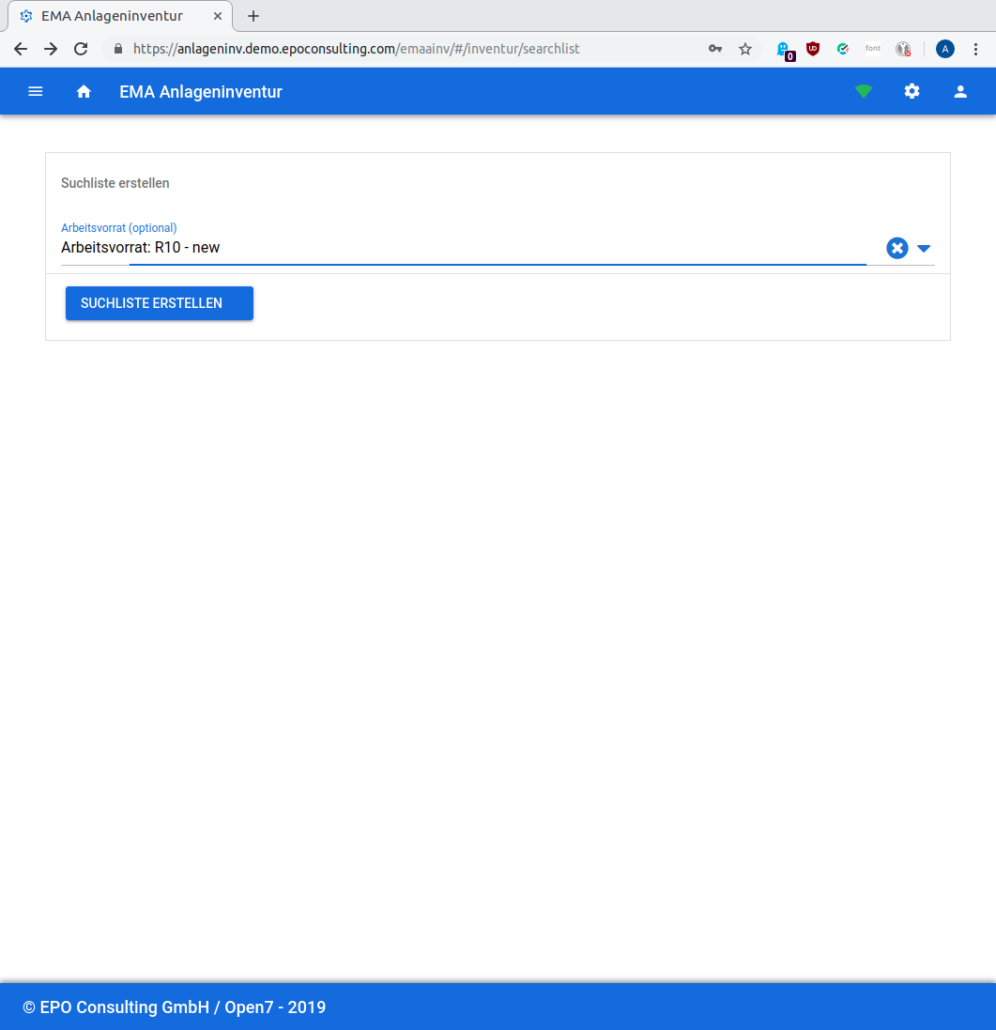Viewport: 996px width, 1030px height.
Task: Reload the current page
Action: 81,49
